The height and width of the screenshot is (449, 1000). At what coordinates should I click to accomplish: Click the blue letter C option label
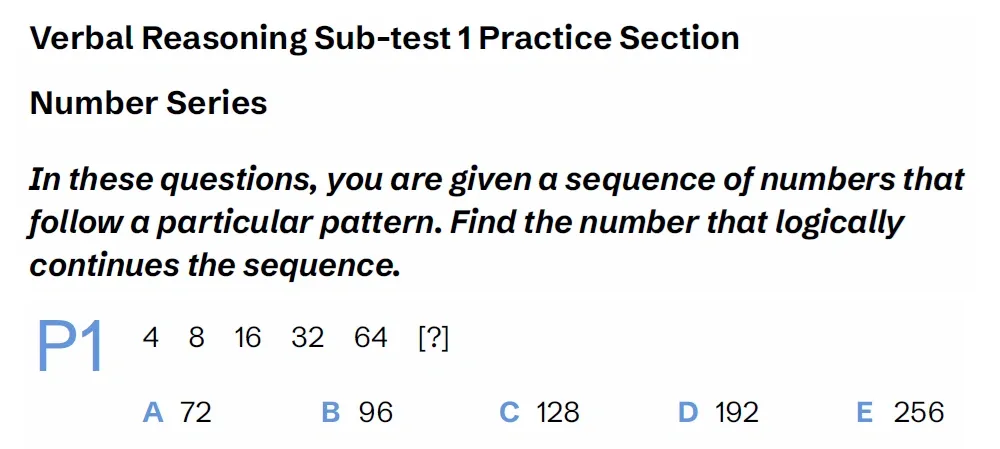coord(509,412)
